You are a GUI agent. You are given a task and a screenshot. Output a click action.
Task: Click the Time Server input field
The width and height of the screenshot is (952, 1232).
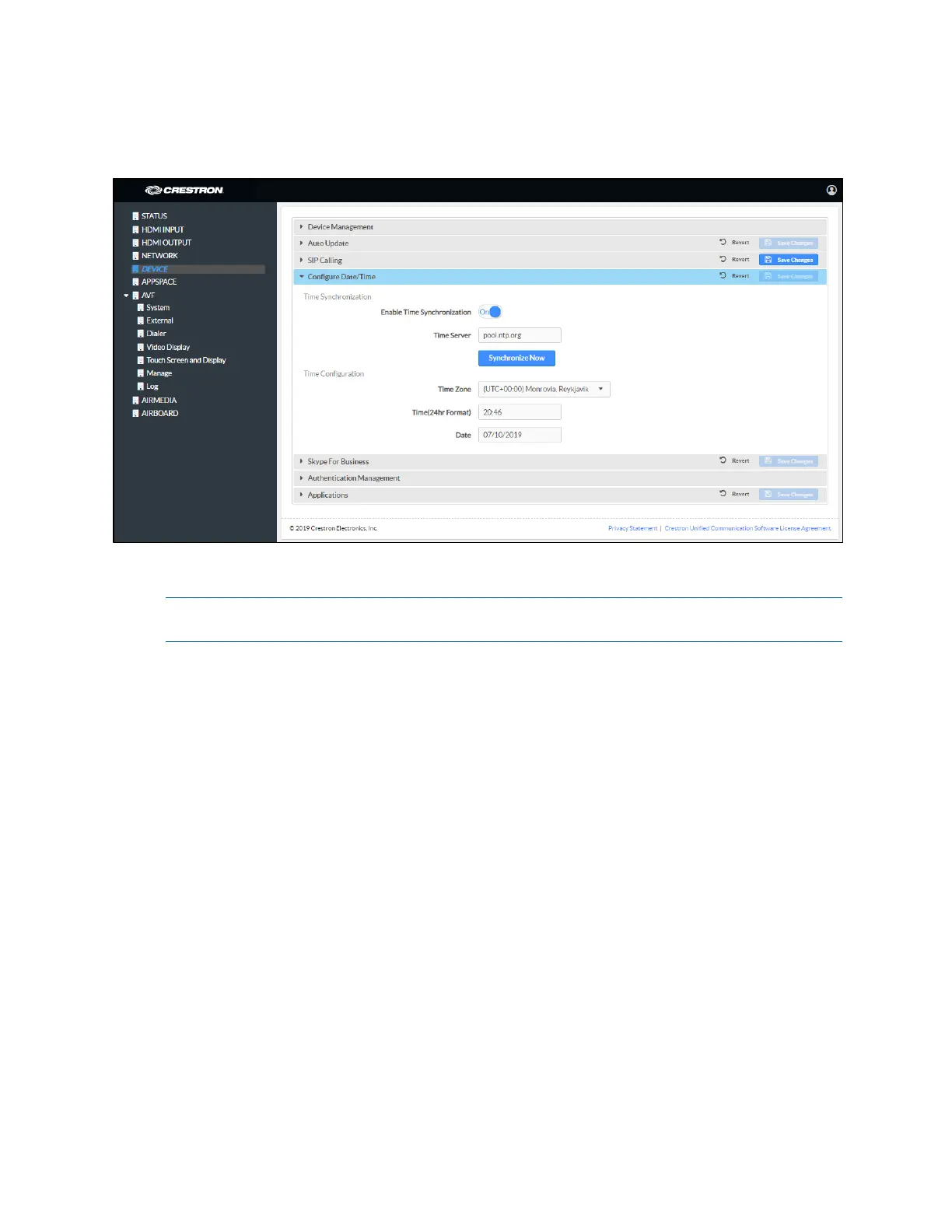click(x=520, y=335)
